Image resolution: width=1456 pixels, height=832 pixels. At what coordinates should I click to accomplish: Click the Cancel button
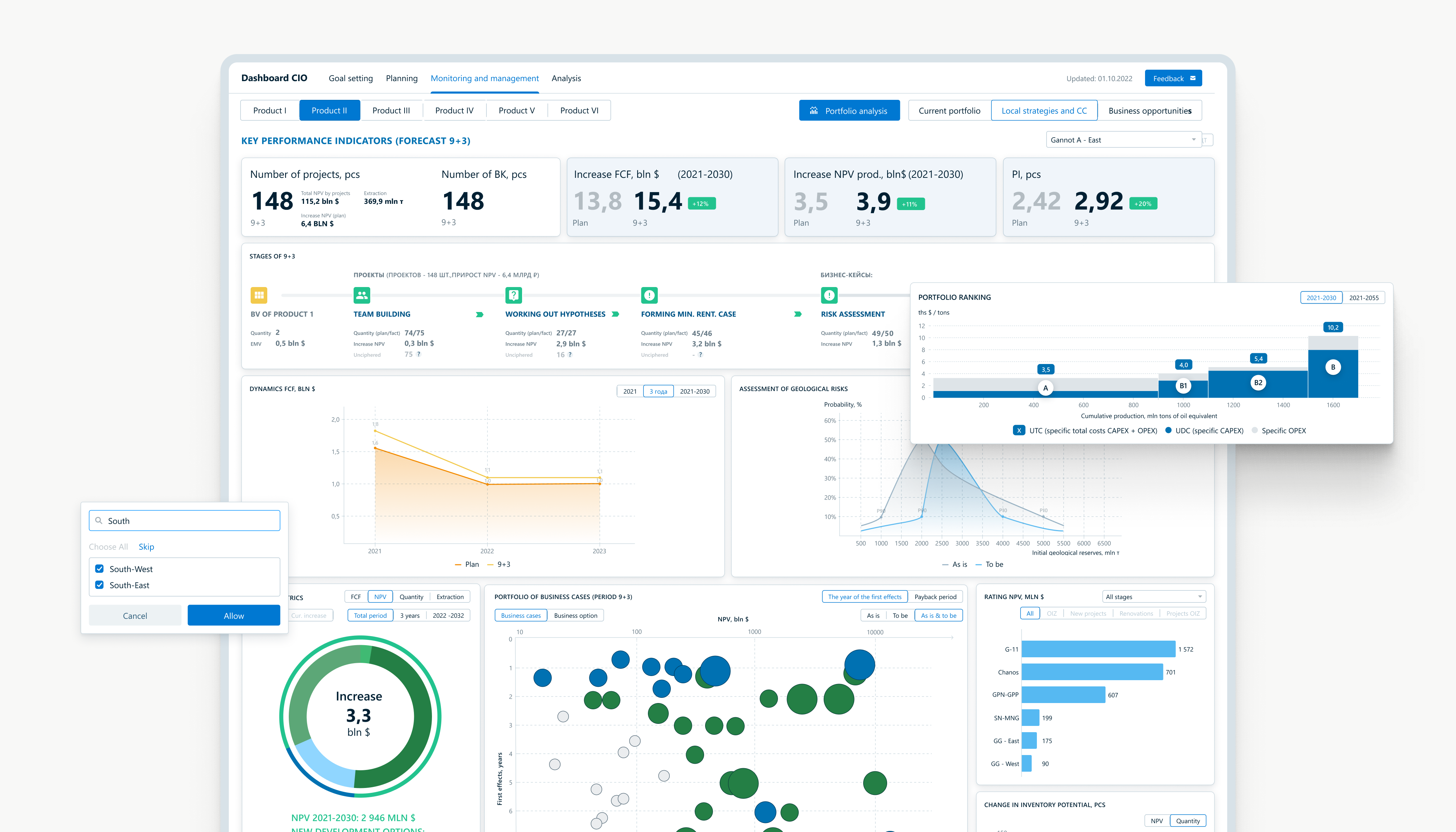135,615
